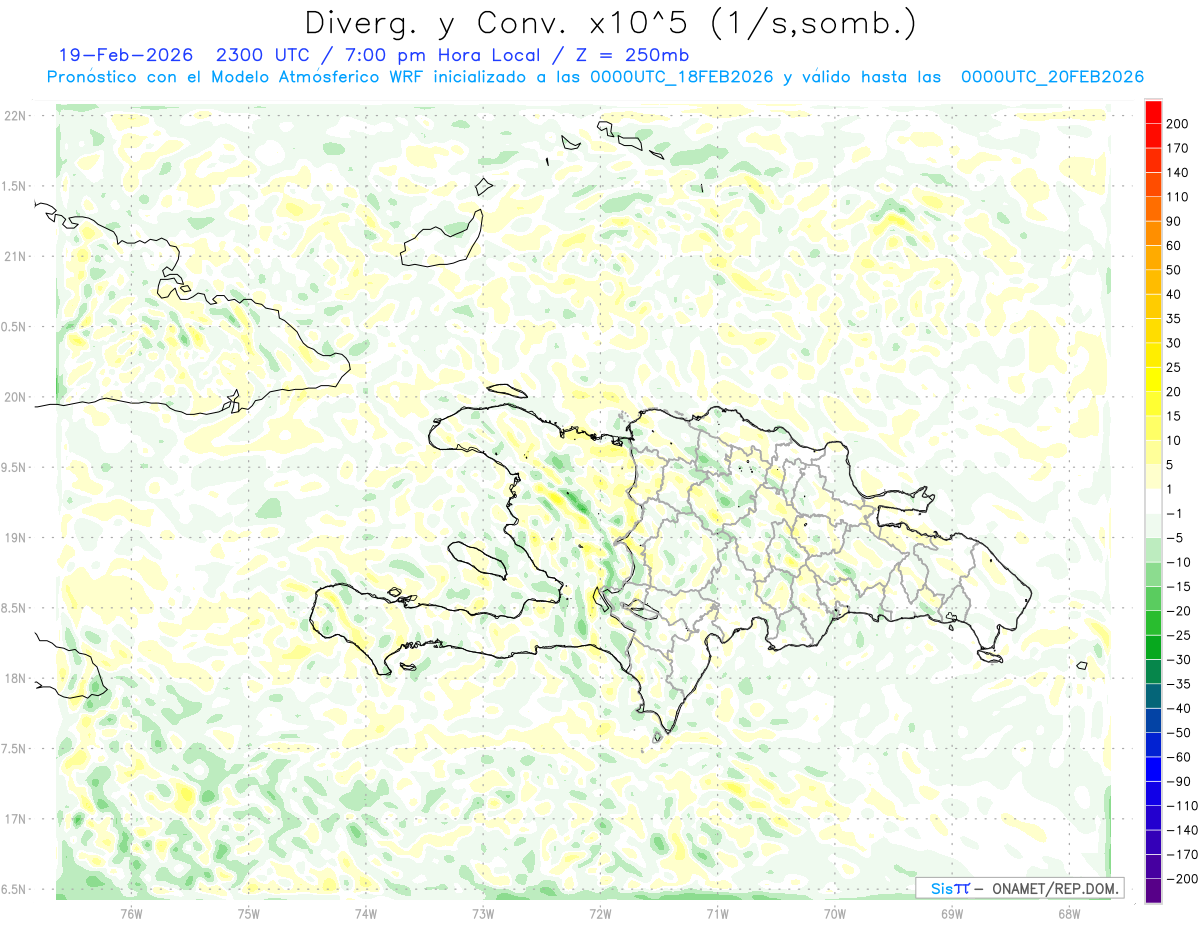
Task: Click the '-35' value on the color scale
Action: 1178,685
